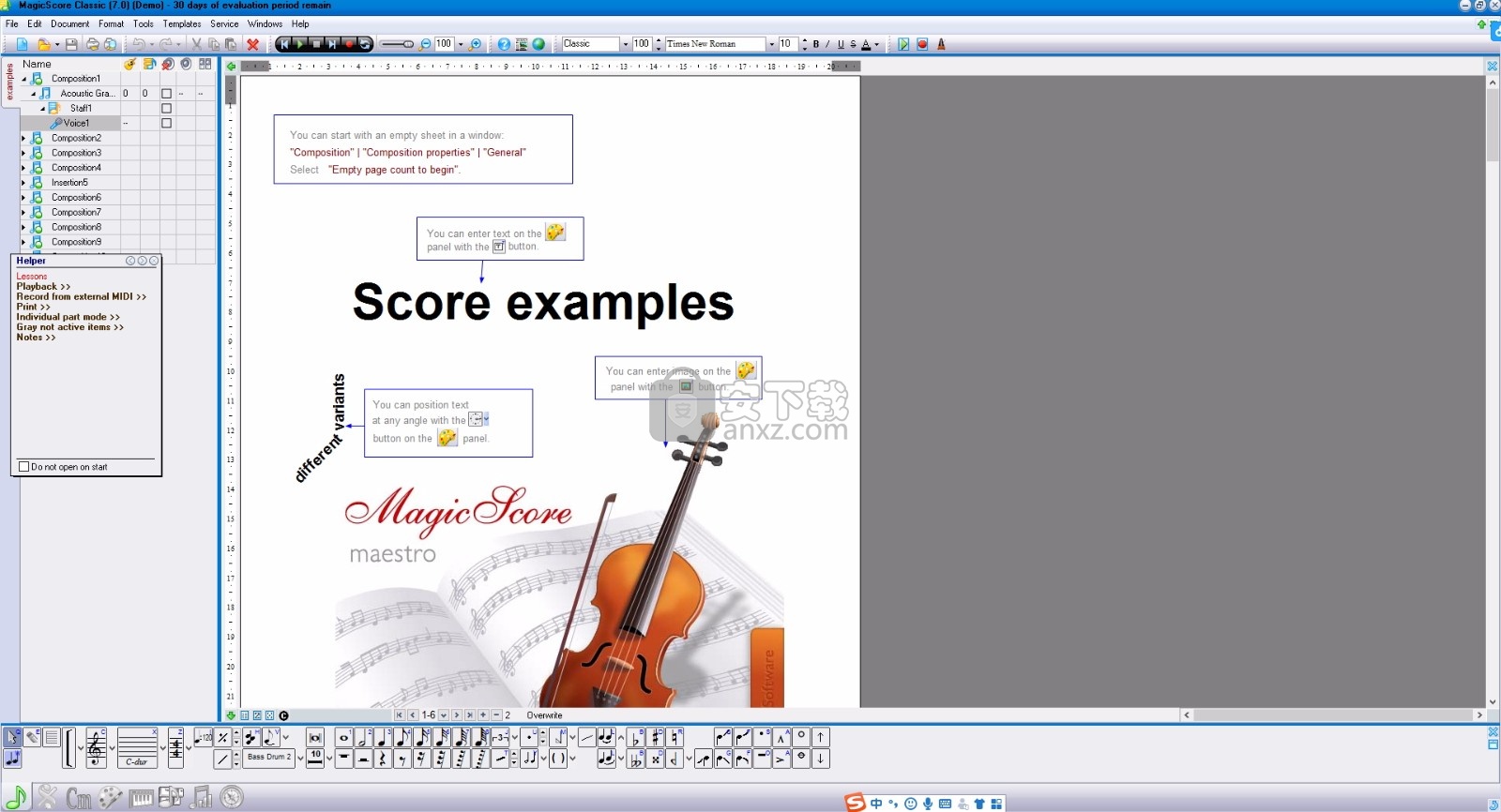Image resolution: width=1501 pixels, height=812 pixels.
Task: Open the C-dur key signature dropdown arrow
Action: tap(162, 747)
